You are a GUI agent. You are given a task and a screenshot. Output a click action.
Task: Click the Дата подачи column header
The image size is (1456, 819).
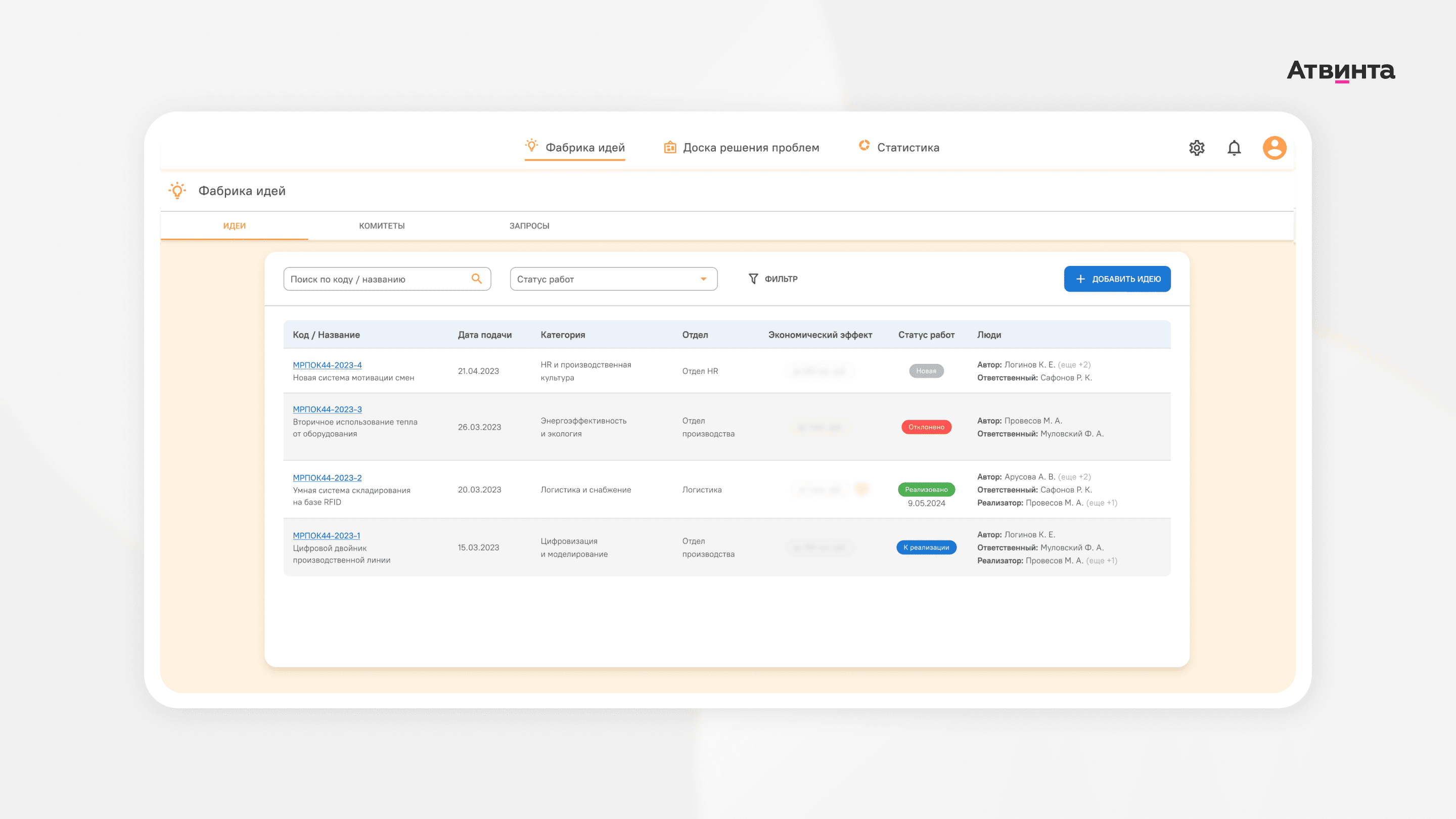484,335
